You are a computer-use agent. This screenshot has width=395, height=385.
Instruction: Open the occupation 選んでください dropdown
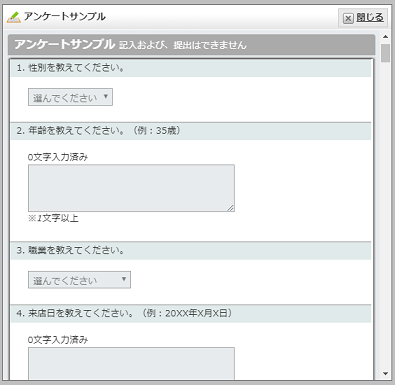click(79, 280)
